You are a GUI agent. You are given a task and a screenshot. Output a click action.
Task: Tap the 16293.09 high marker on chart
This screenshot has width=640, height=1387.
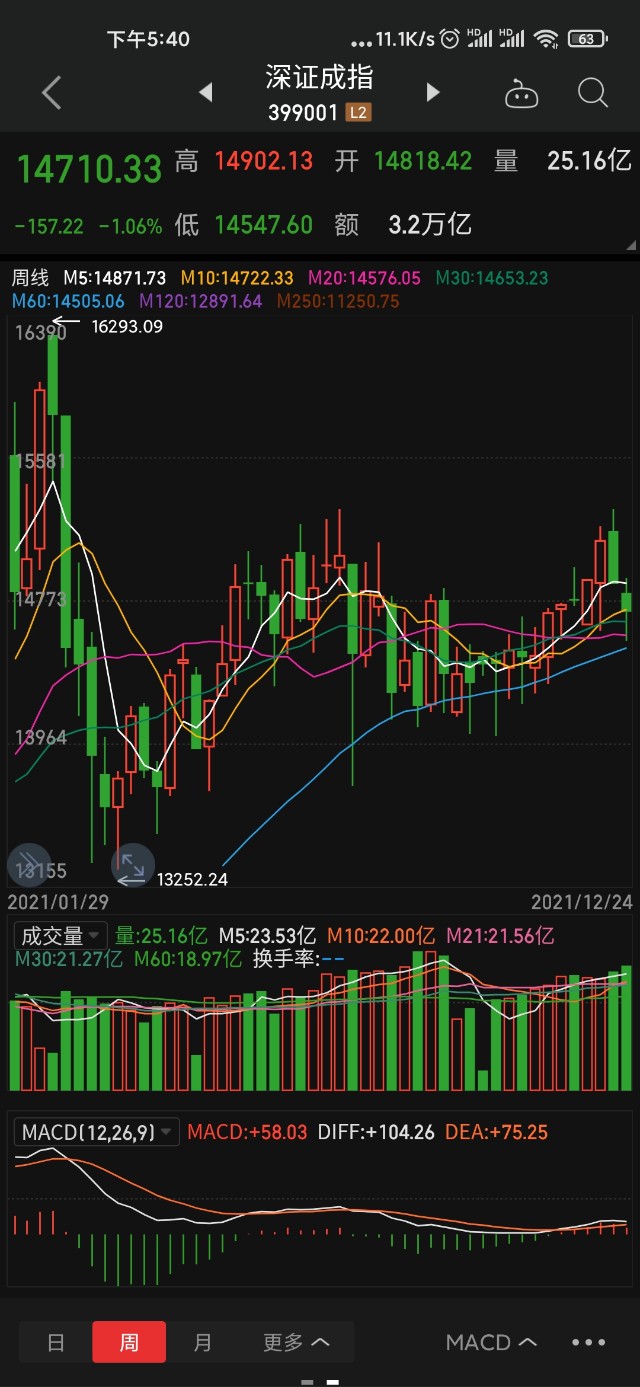127,326
